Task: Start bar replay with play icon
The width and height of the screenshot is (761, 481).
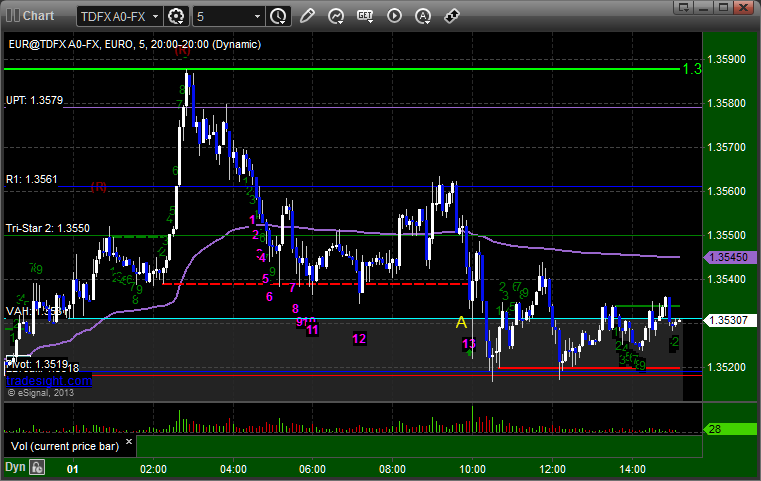Action: [x=394, y=16]
